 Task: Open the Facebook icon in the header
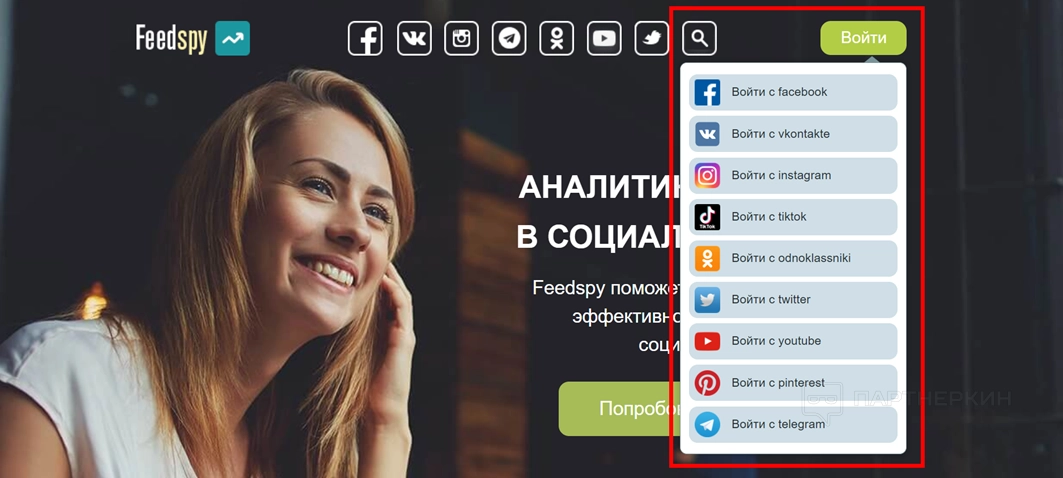click(365, 39)
